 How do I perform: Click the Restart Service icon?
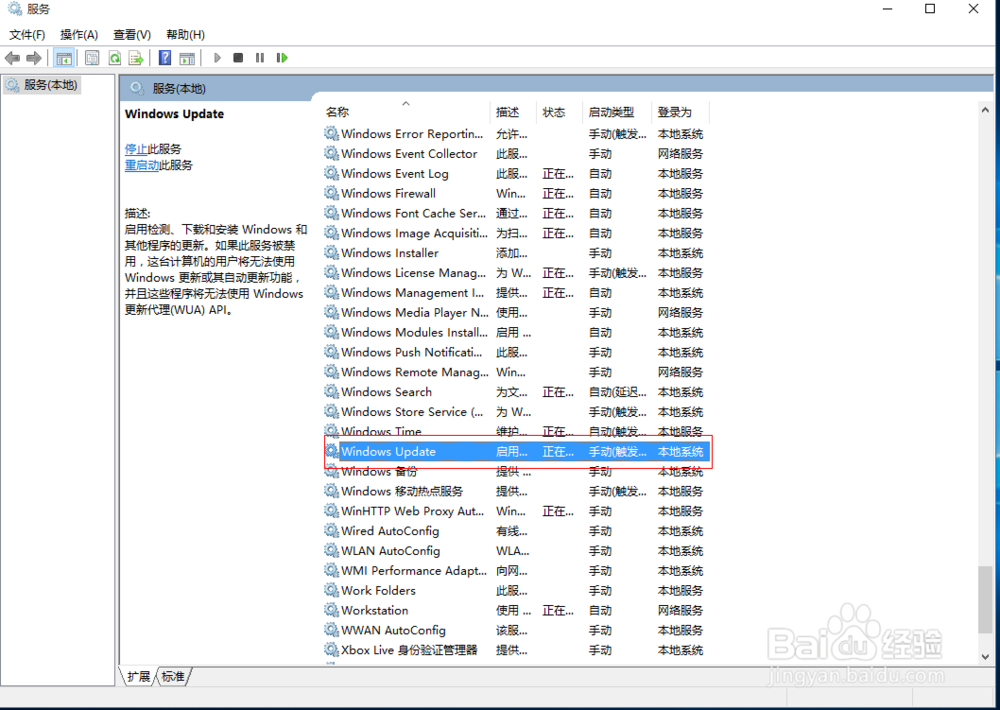(282, 58)
